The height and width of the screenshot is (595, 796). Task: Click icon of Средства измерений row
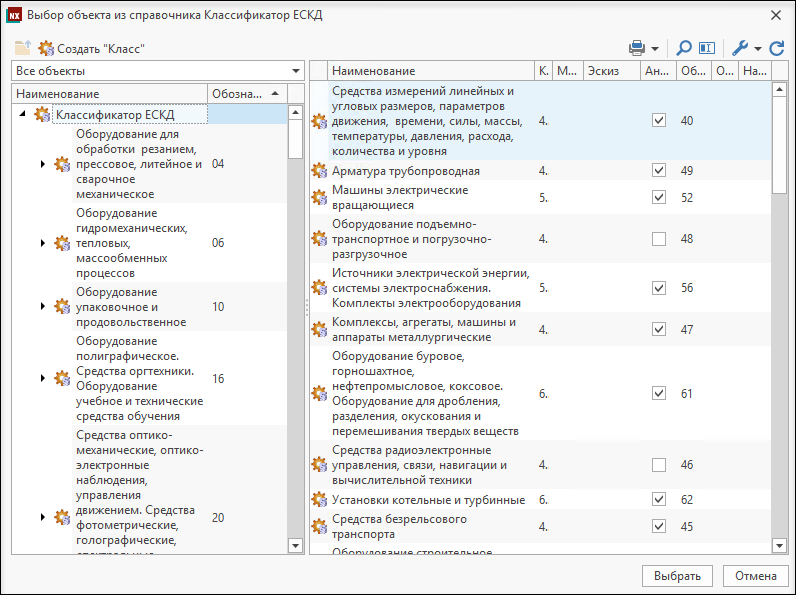(x=319, y=121)
